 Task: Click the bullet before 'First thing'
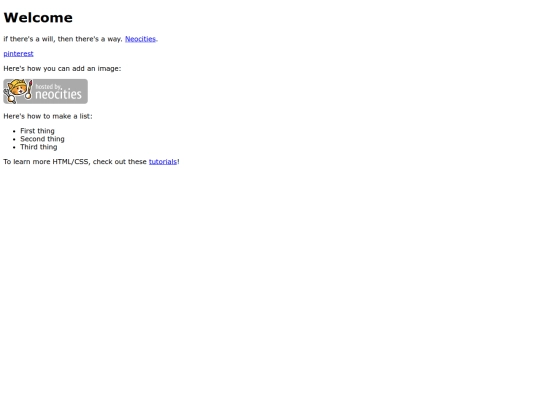point(14,131)
